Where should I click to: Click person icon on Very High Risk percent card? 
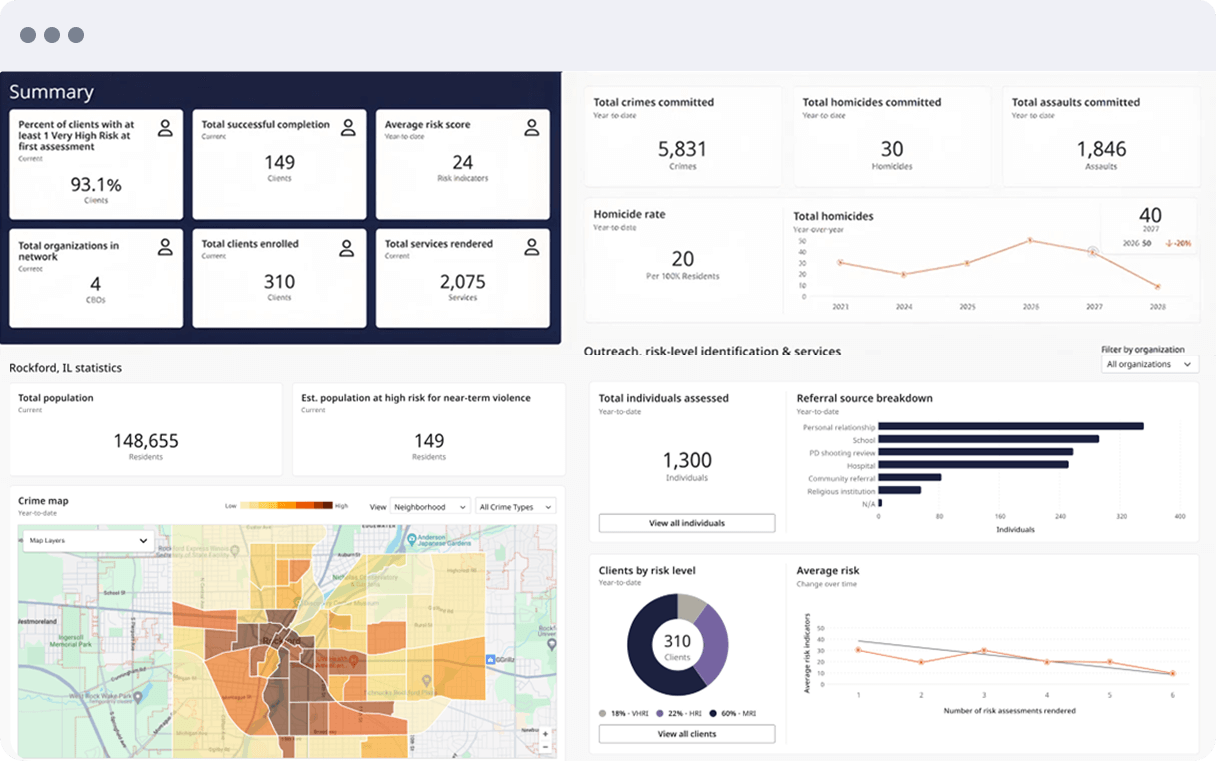coord(165,127)
